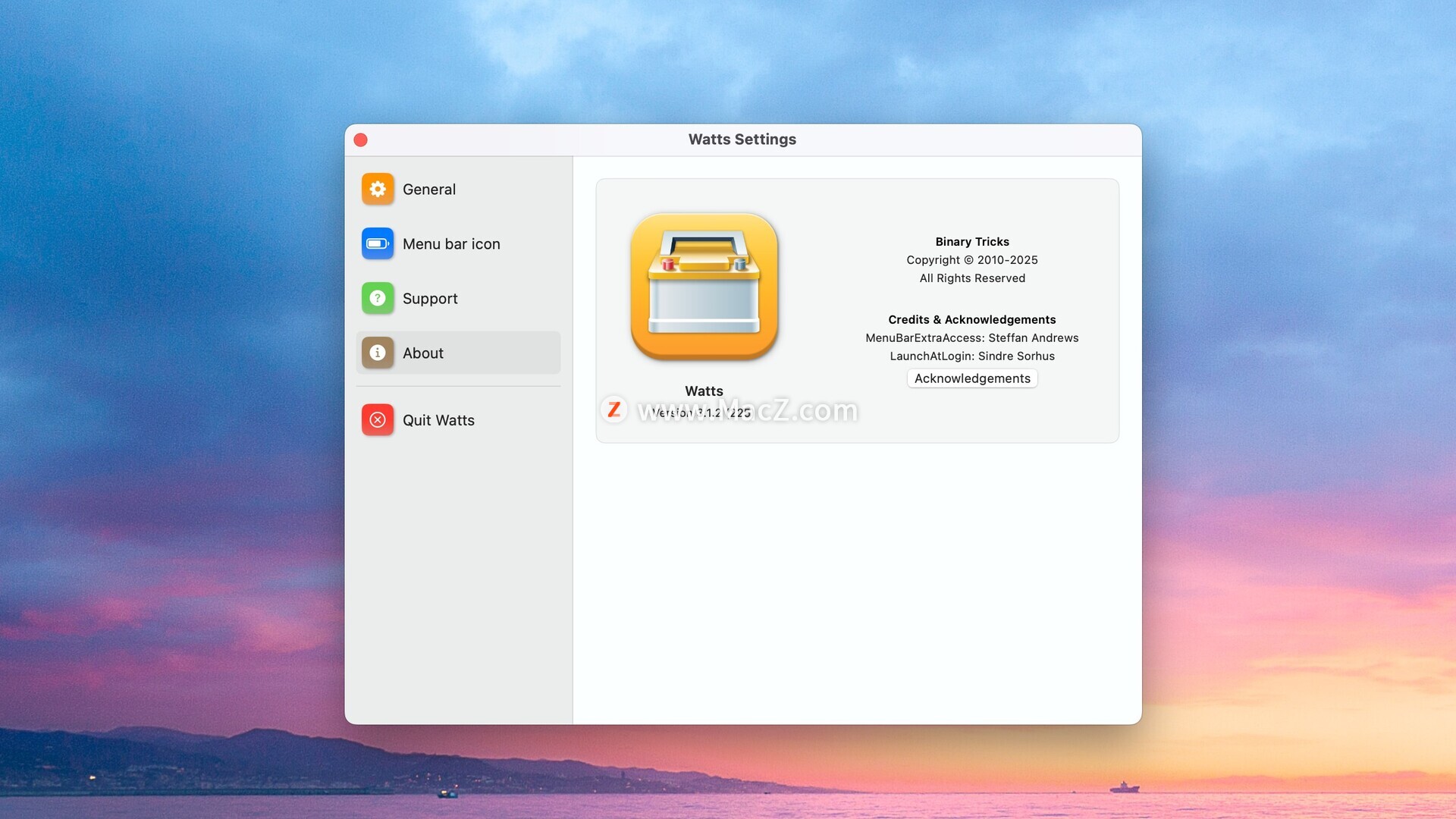Switch to Menu bar icon settings
1456x819 pixels.
(x=451, y=244)
